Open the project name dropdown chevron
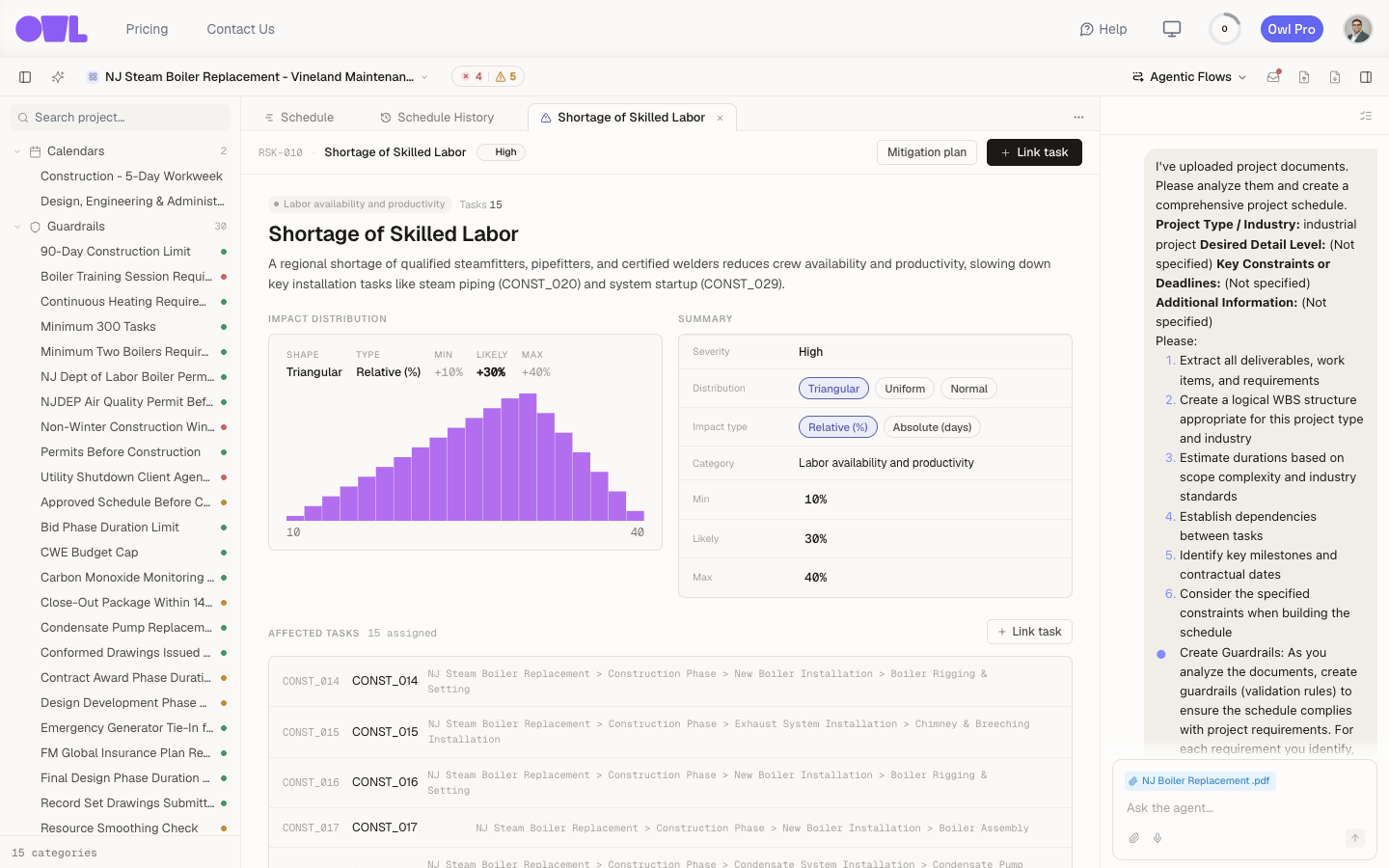The image size is (1389, 868). [424, 77]
